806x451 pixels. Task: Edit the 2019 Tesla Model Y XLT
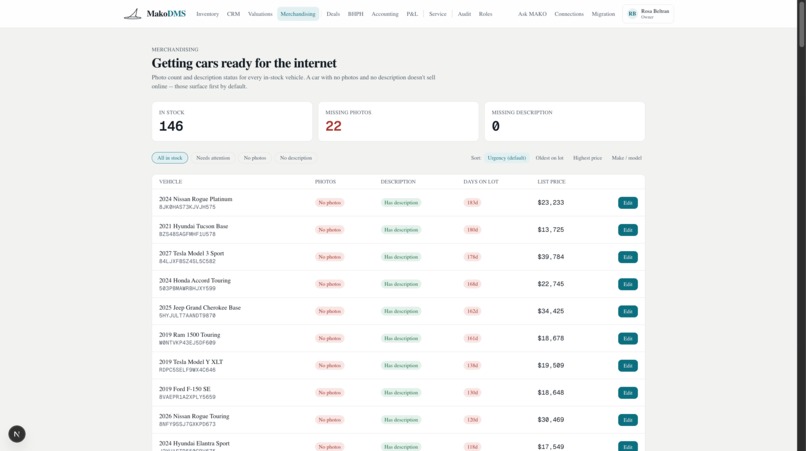[628, 366]
